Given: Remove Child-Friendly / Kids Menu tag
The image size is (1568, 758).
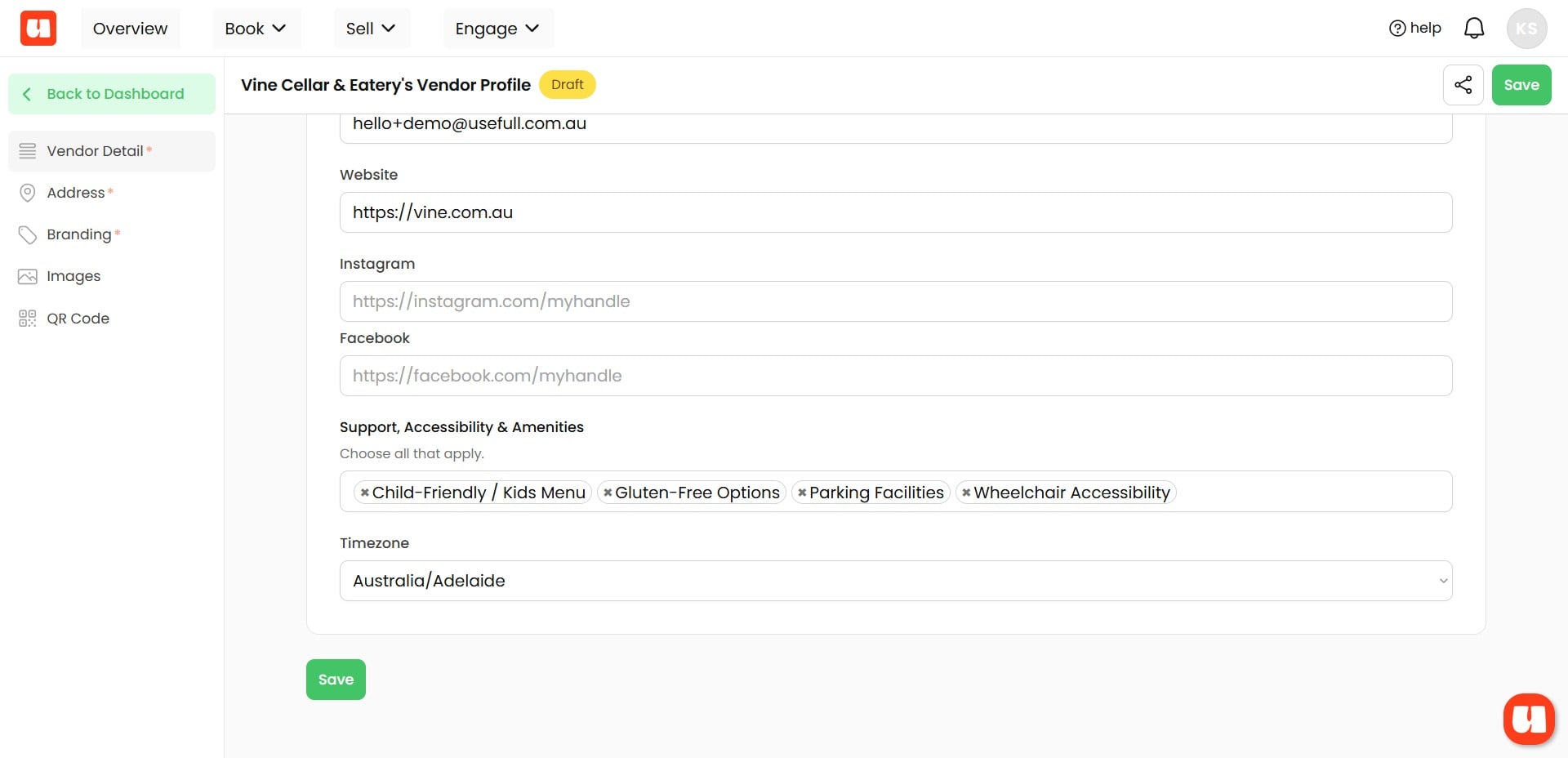Looking at the screenshot, I should (x=364, y=493).
